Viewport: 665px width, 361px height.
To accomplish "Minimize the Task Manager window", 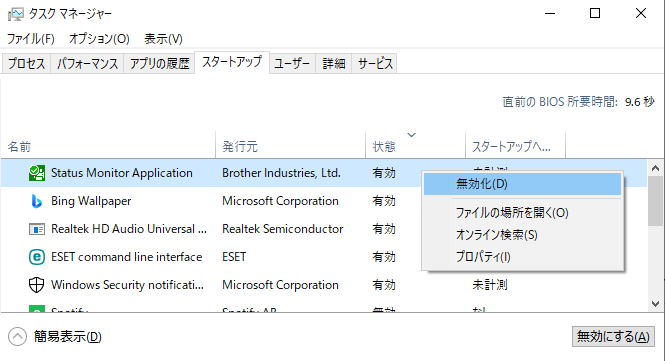I will [550, 14].
